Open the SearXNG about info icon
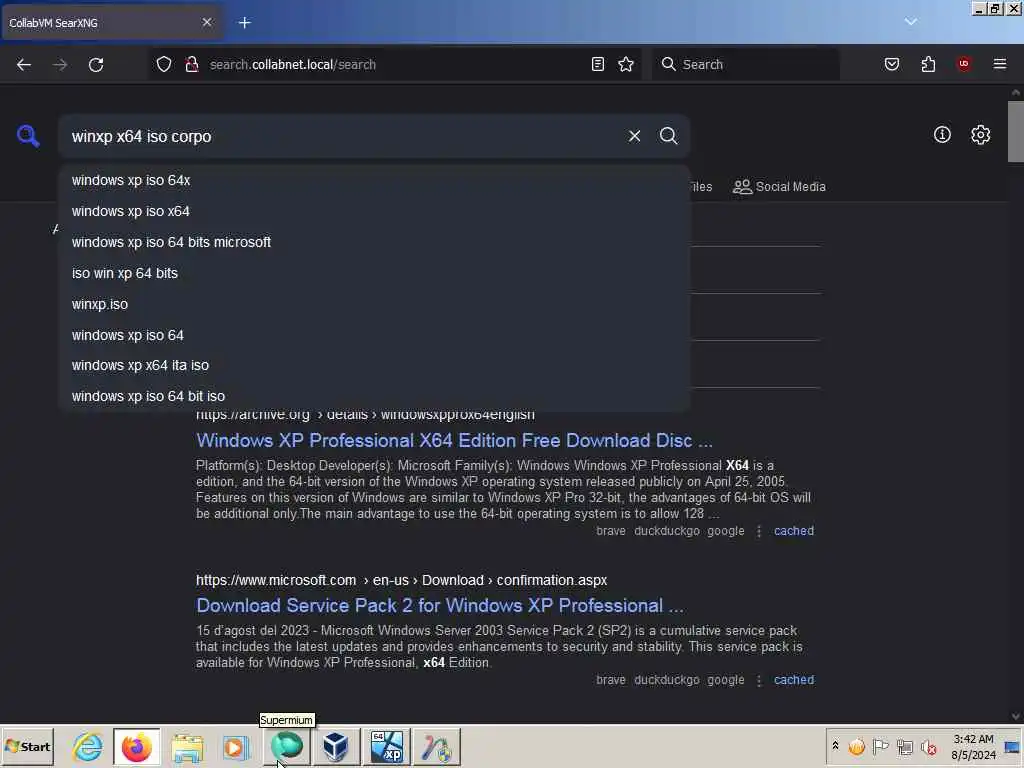The height and width of the screenshot is (768, 1024). (x=942, y=135)
